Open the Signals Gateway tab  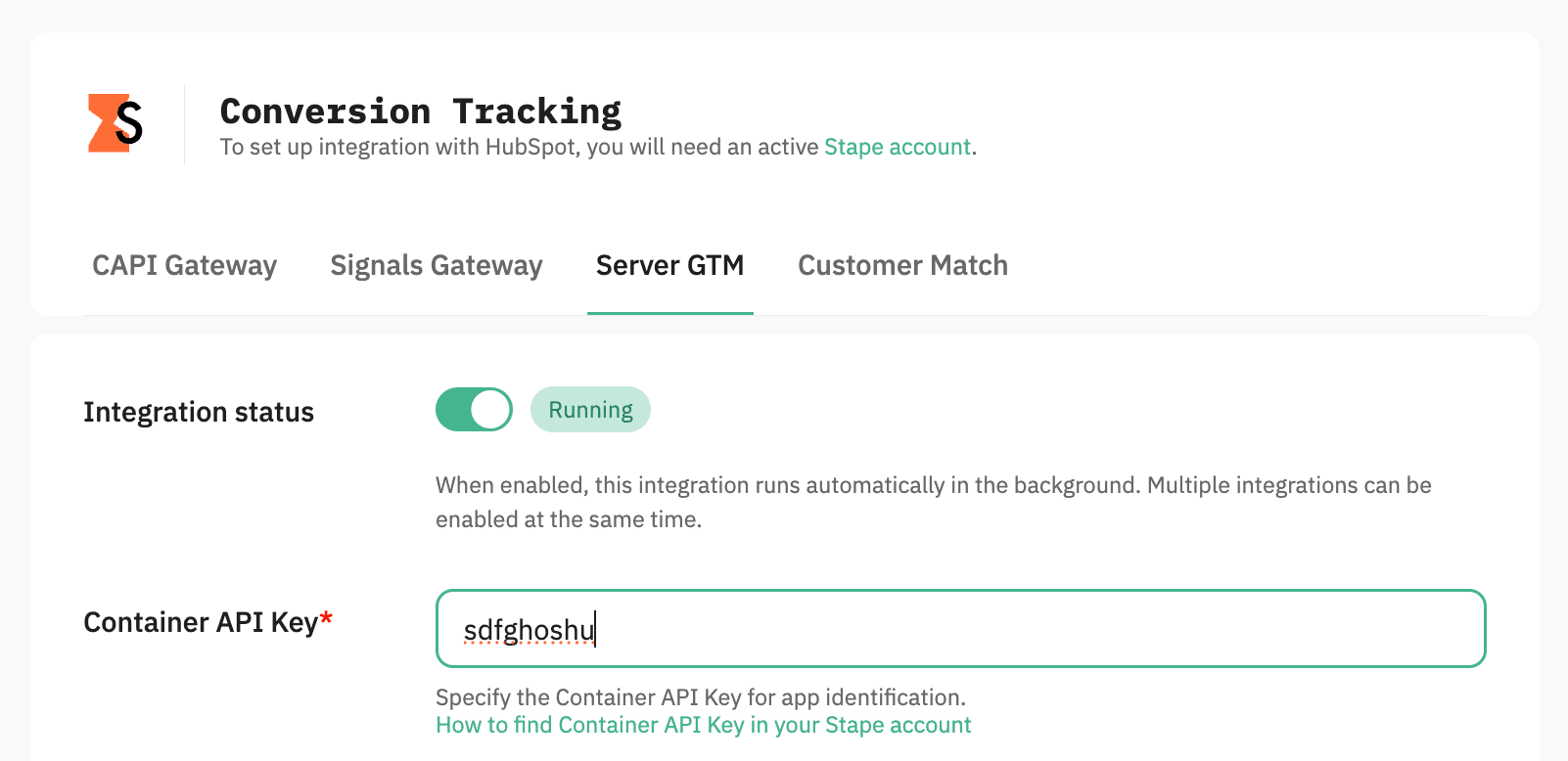click(x=436, y=265)
